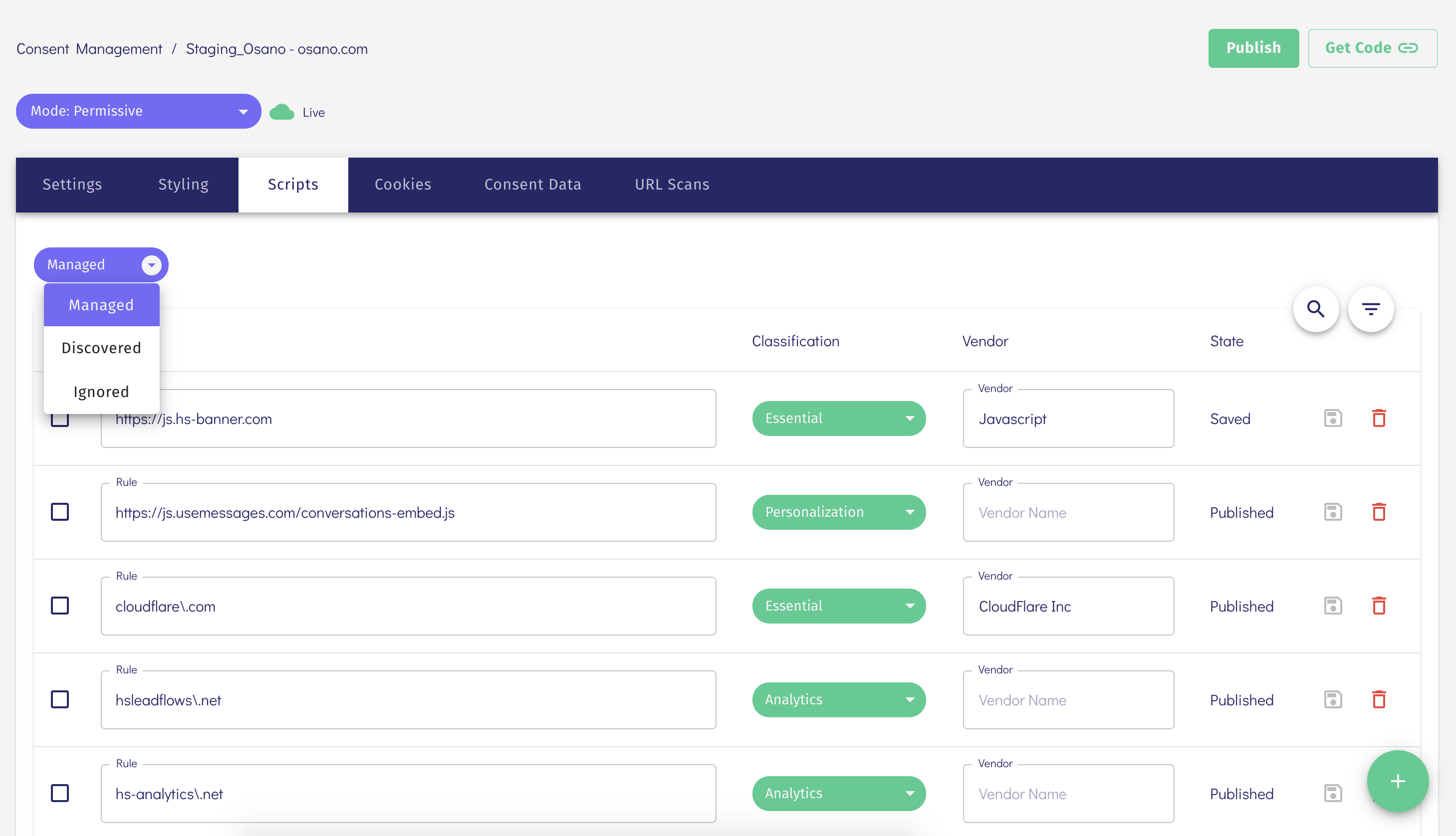Image resolution: width=1456 pixels, height=836 pixels.
Task: Fill Vendor Name for usemessages rule
Action: [1068, 512]
